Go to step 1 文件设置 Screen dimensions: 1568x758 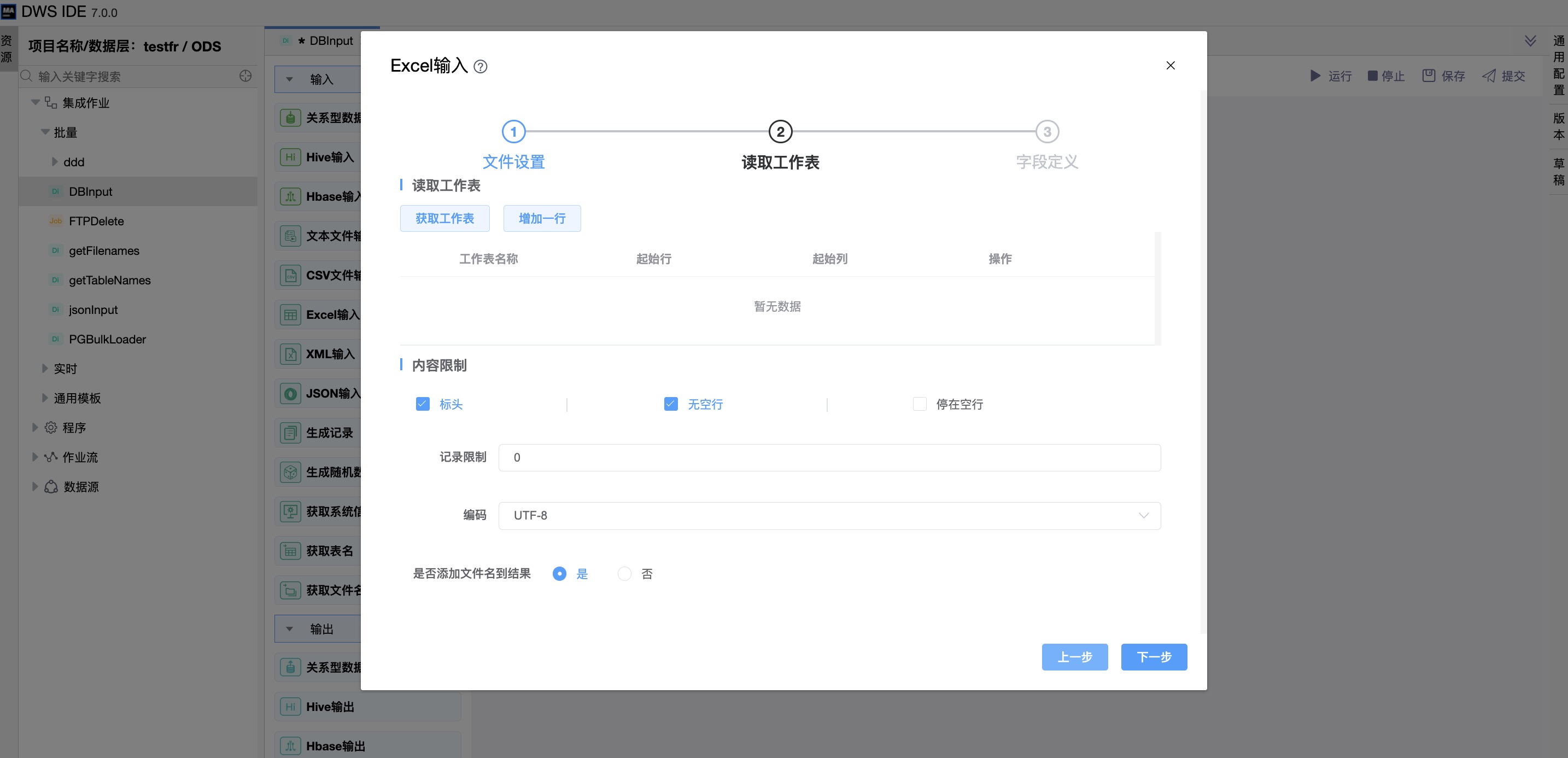pyautogui.click(x=513, y=131)
